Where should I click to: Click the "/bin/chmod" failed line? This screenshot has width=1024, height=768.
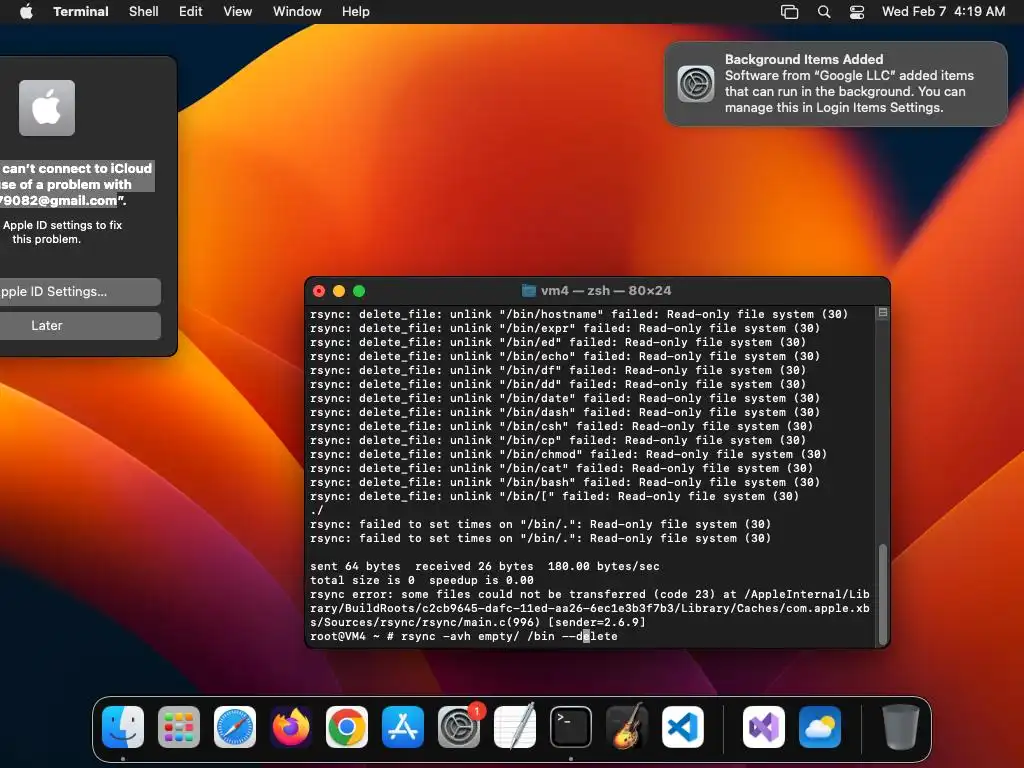568,454
